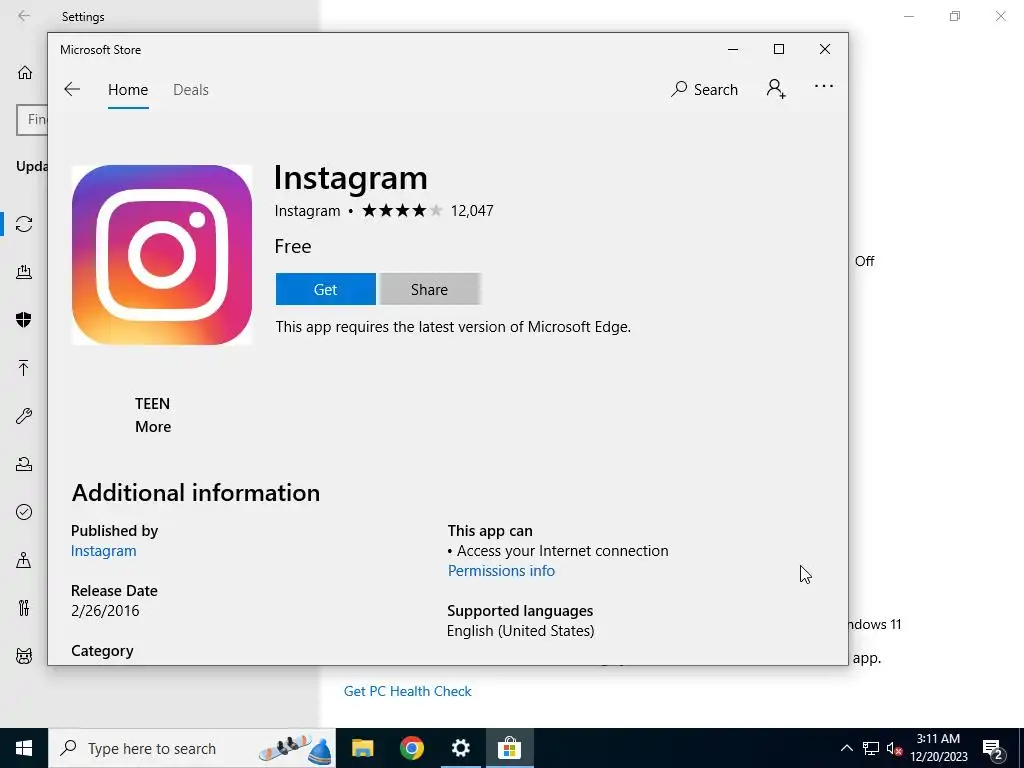Screen dimensions: 1024x768
Task: Open Permissions info link
Action: (x=501, y=571)
